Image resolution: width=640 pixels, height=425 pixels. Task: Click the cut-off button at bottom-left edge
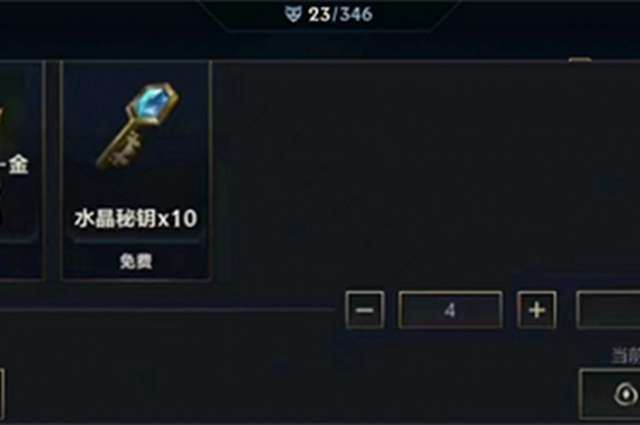click(2, 394)
